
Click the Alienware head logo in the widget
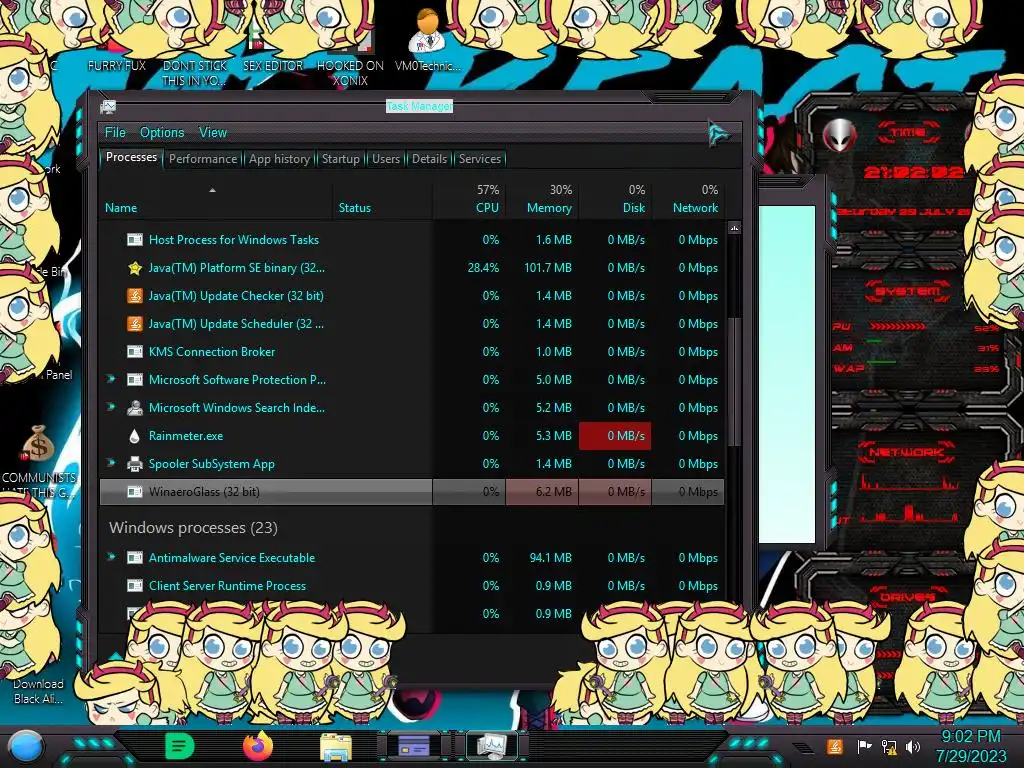pos(840,135)
